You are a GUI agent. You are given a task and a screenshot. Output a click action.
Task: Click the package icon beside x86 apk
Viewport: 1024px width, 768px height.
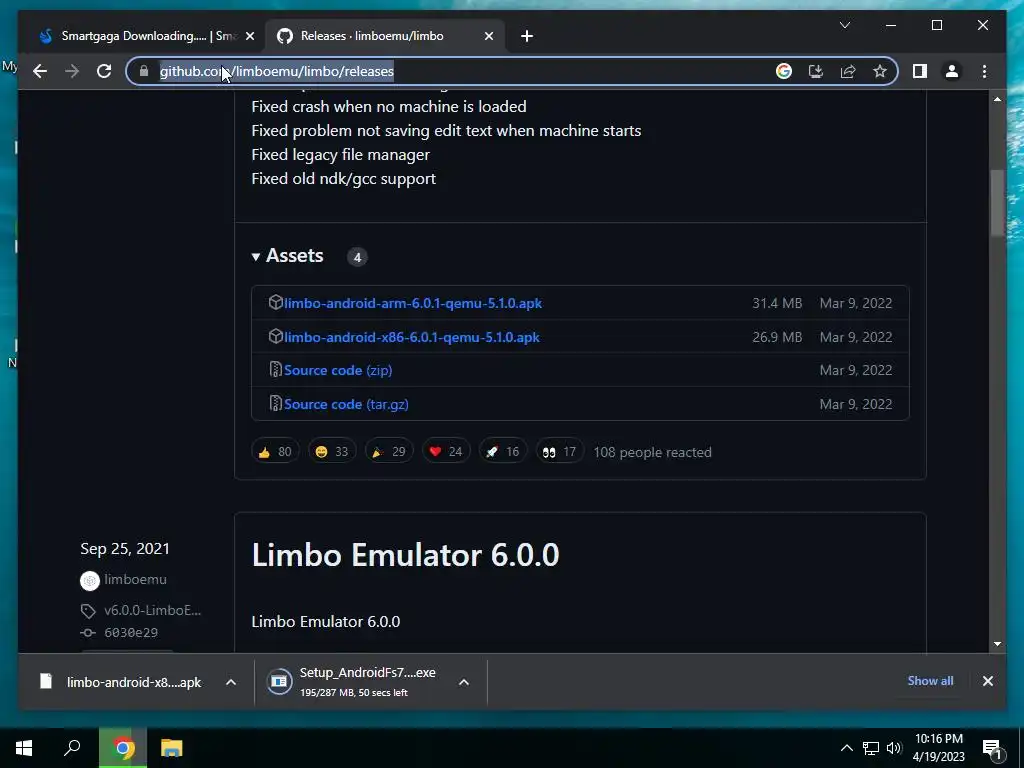[276, 336]
